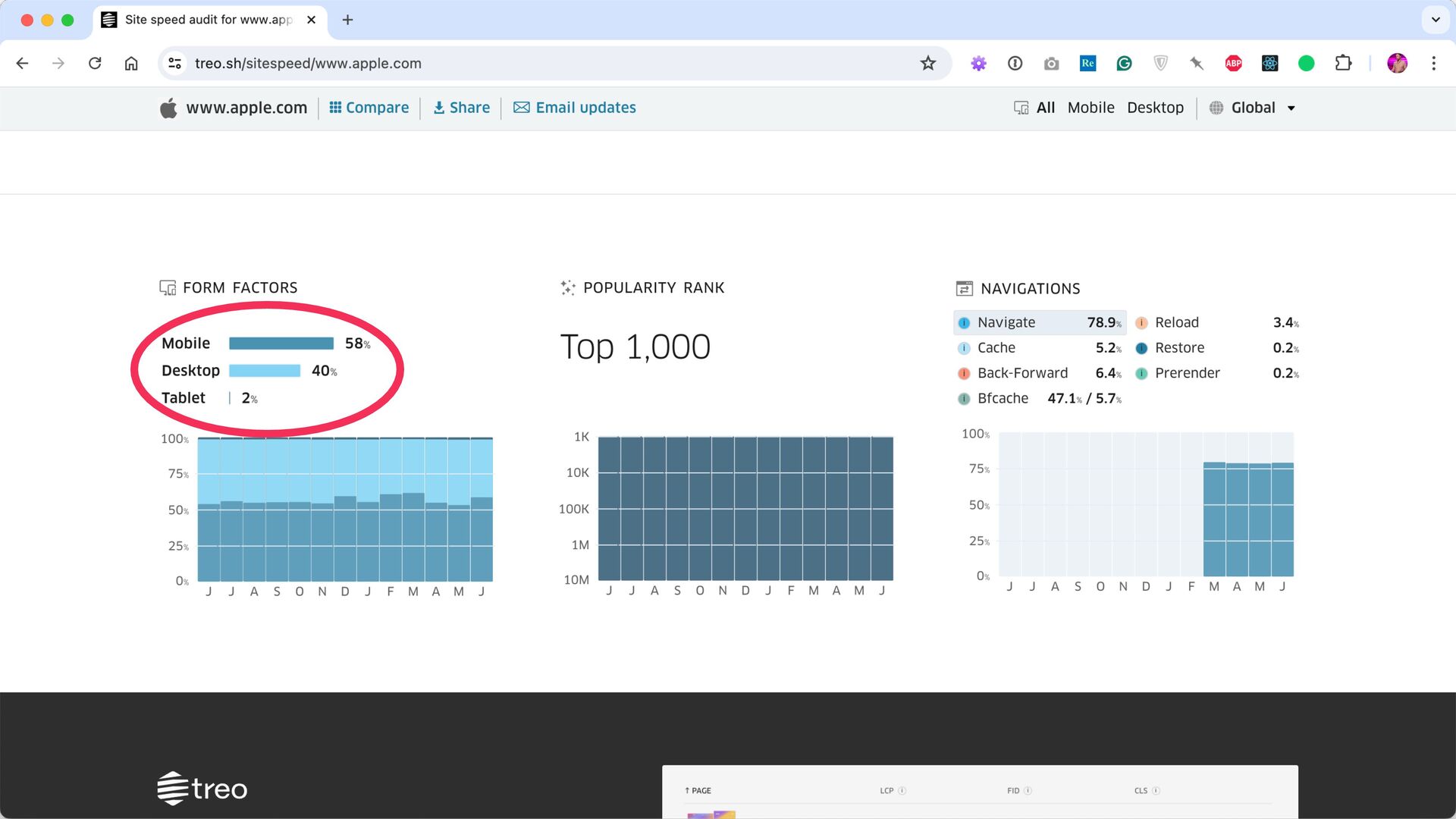Click the Navigations heading icon
The height and width of the screenshot is (819, 1456).
(964, 288)
